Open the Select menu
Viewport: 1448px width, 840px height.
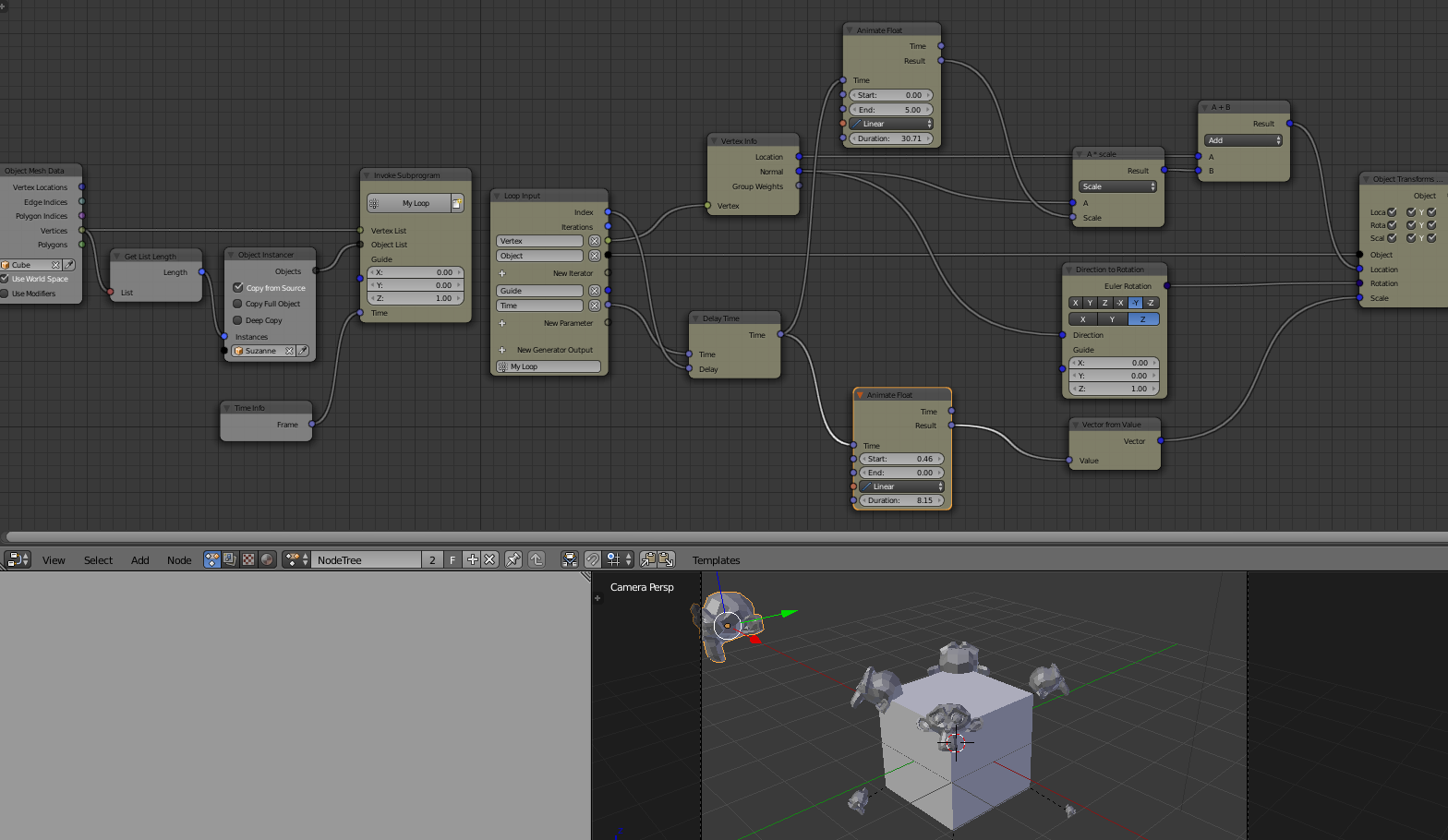98,560
